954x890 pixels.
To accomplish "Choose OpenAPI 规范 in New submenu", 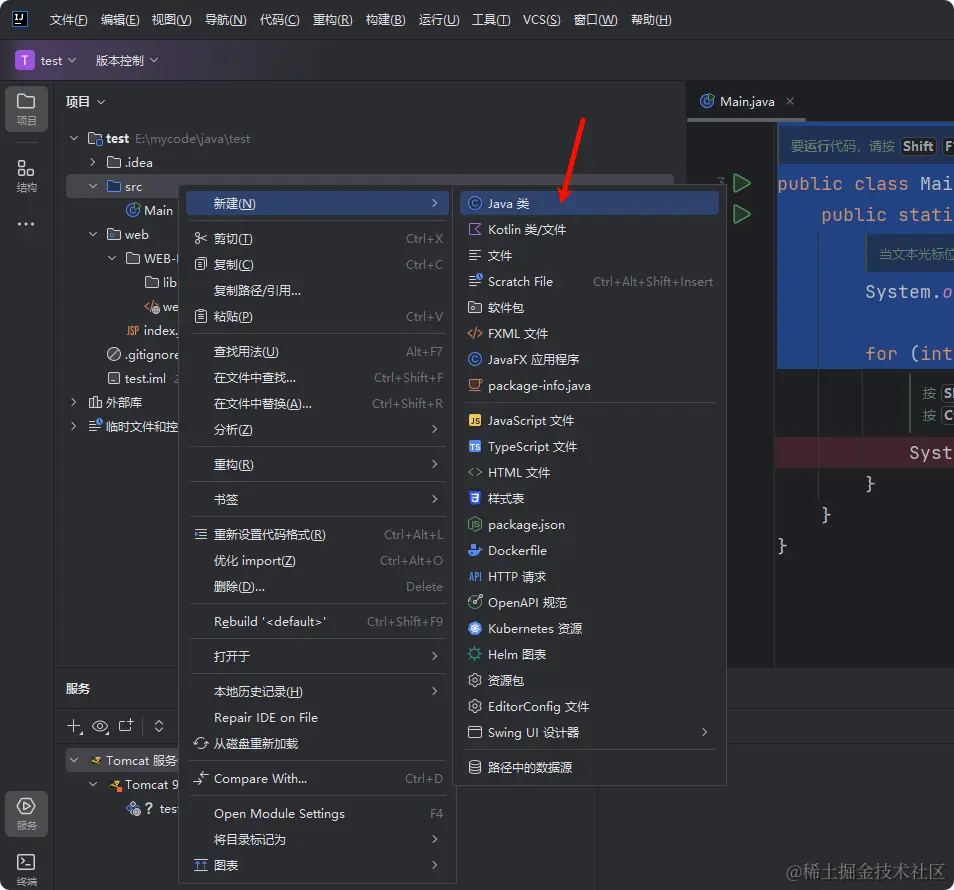I will click(x=589, y=603).
